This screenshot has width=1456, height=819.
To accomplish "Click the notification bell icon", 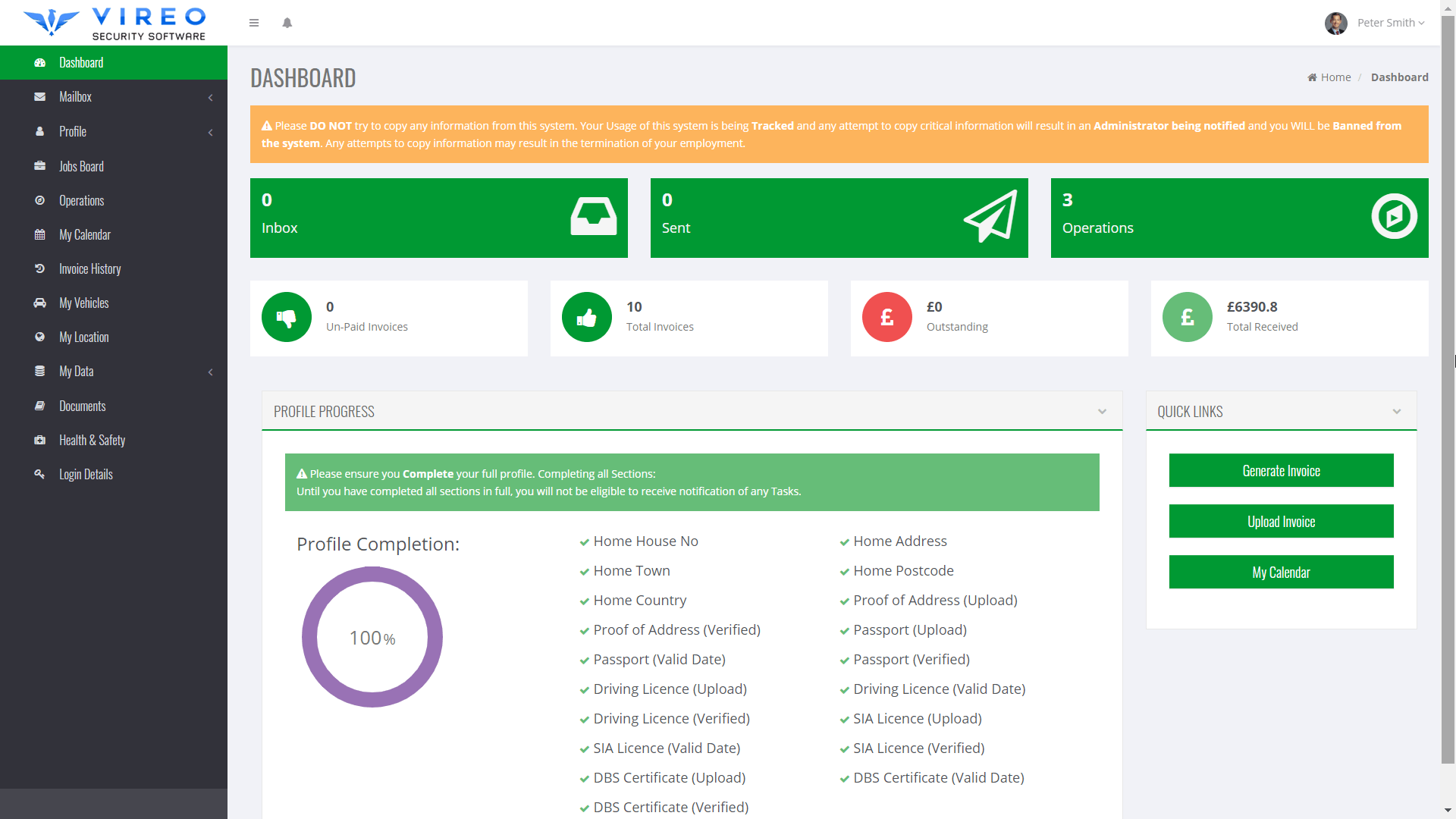I will 287,24.
